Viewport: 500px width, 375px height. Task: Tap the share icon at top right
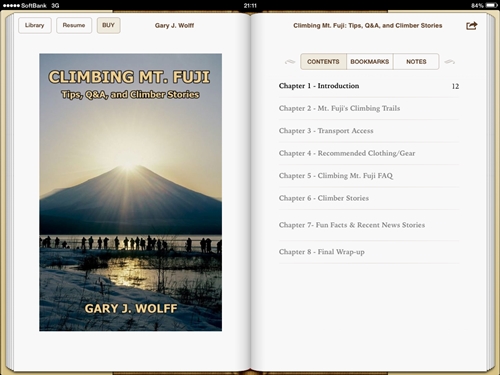coord(471,26)
